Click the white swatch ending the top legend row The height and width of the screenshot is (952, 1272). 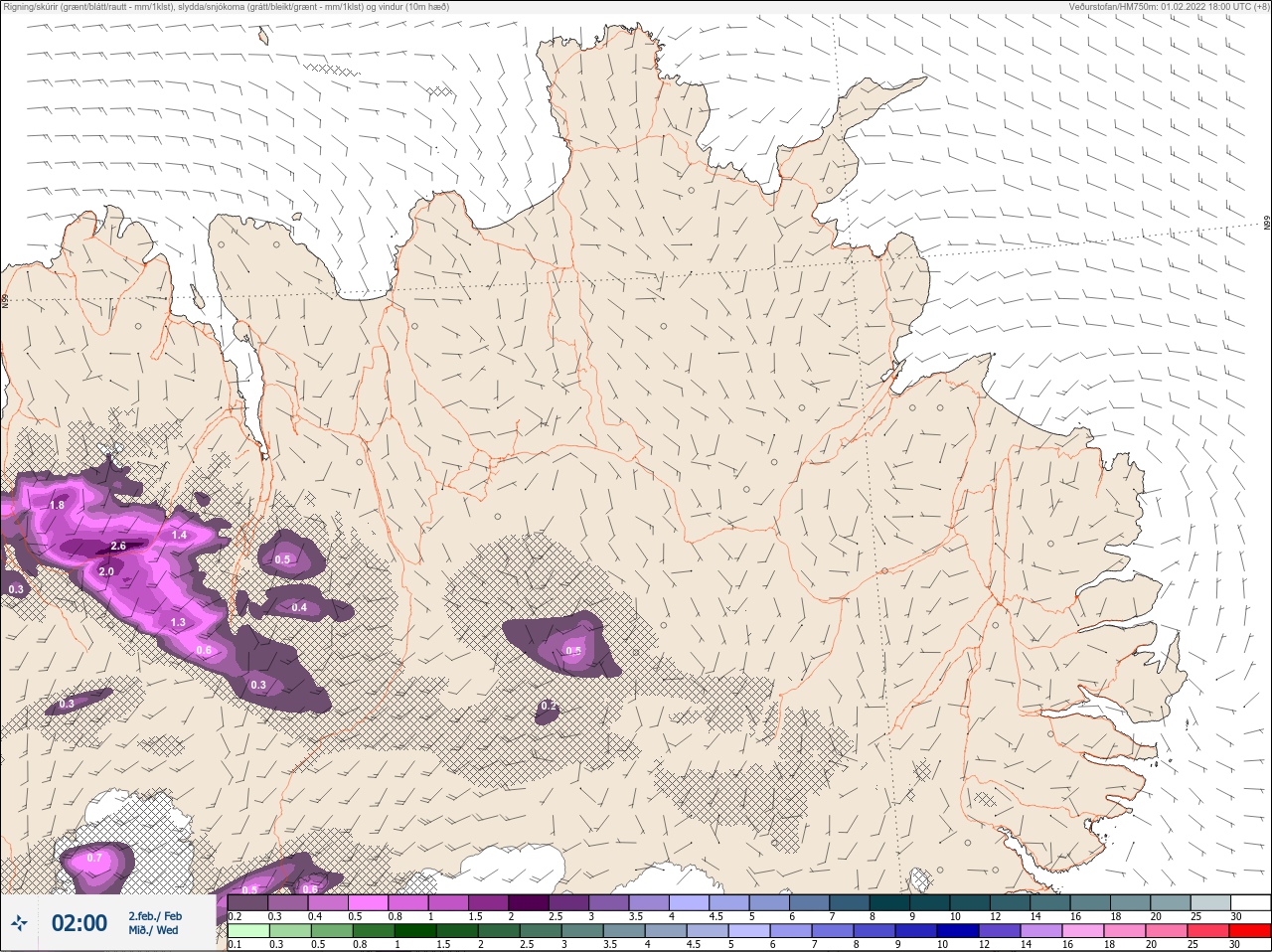point(1250,902)
